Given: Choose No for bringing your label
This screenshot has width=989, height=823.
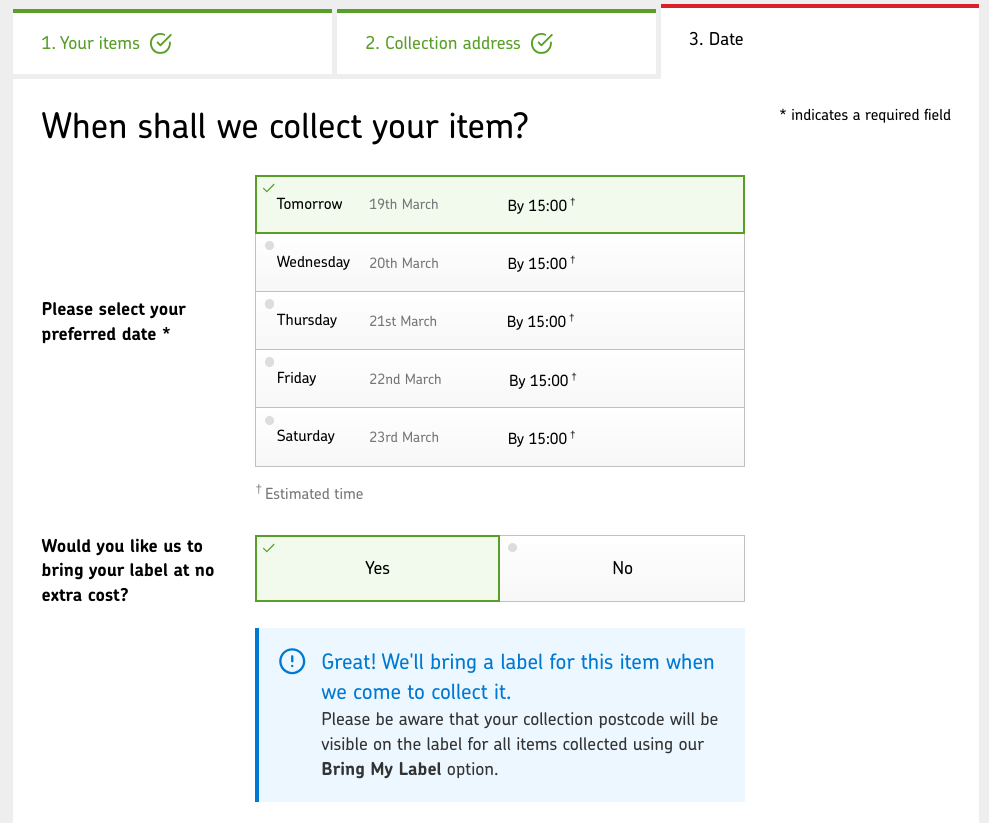Looking at the screenshot, I should click(622, 568).
